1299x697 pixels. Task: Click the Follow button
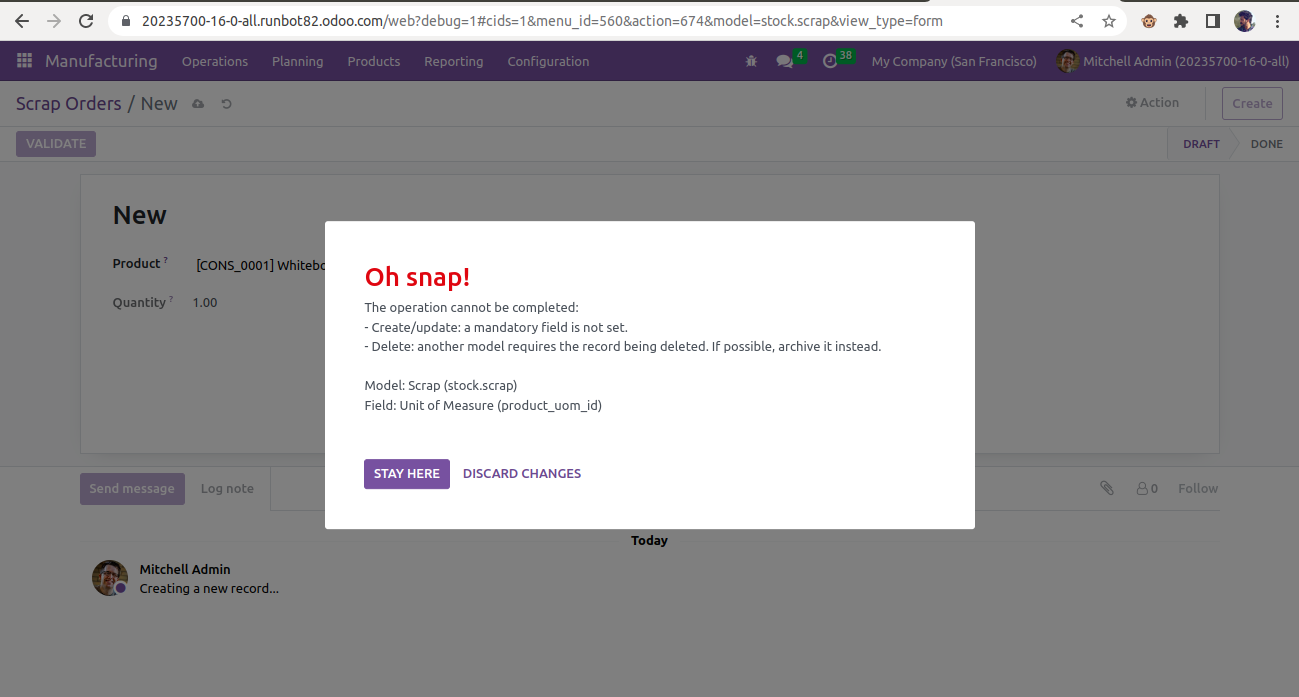tap(1198, 489)
